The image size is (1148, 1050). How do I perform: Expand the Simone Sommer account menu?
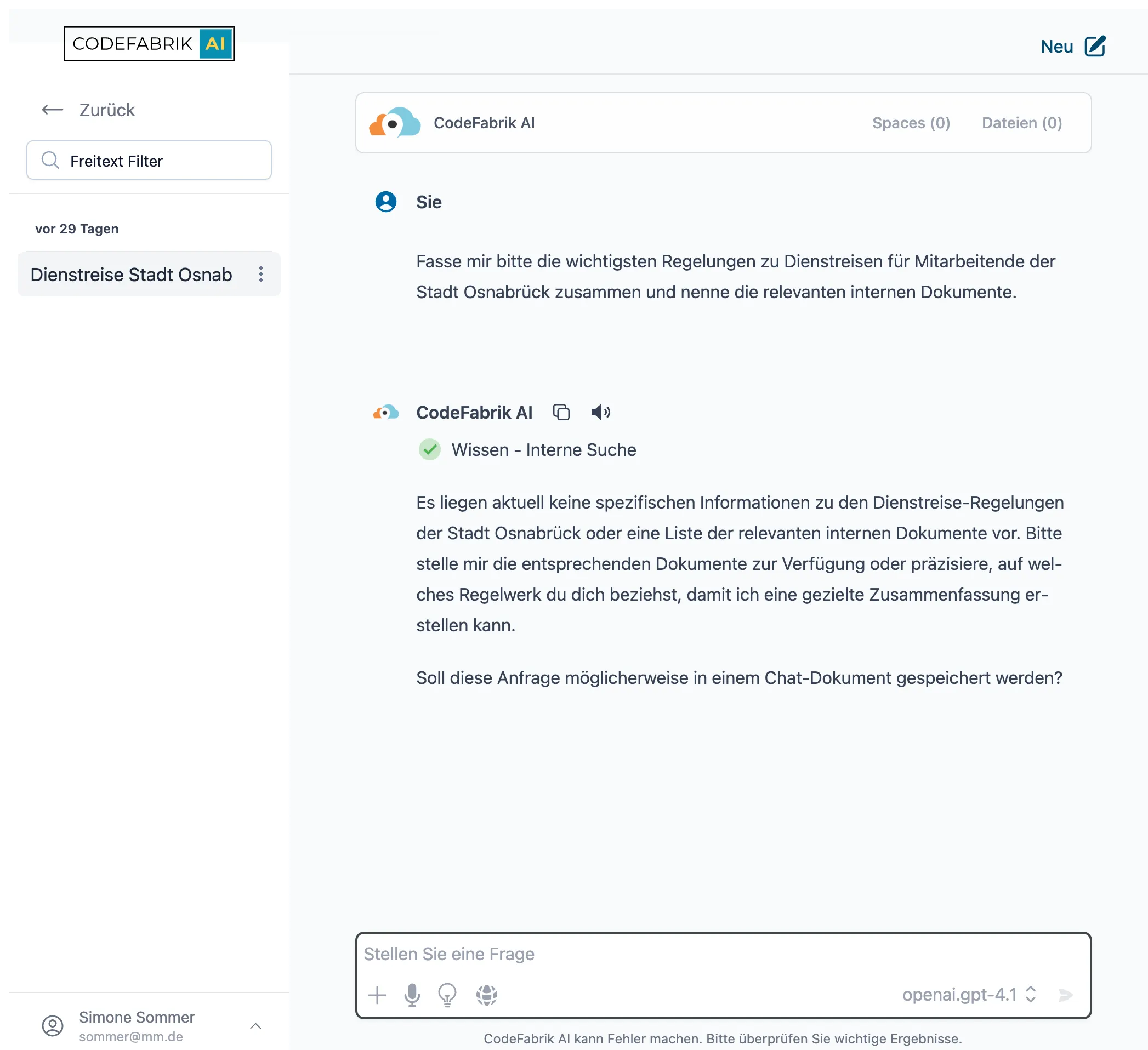(255, 1026)
